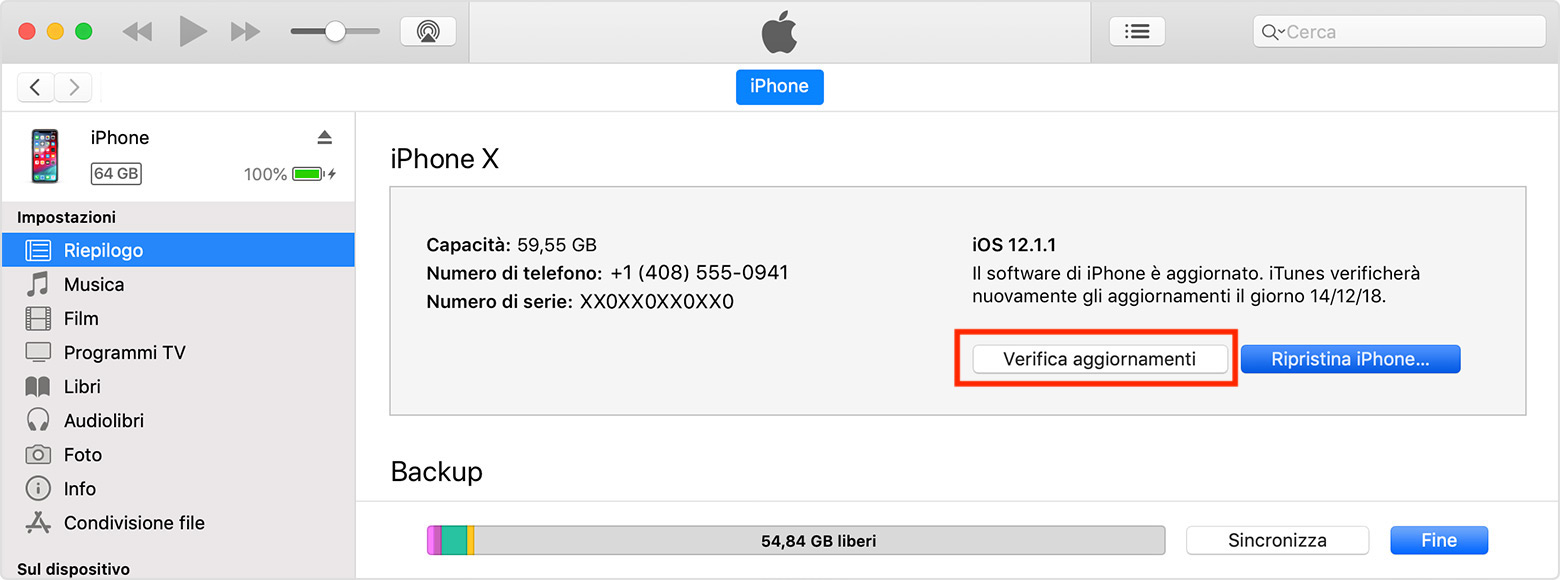This screenshot has height=580, width=1560.
Task: Go forward with the right chevron
Action: pyautogui.click(x=73, y=88)
